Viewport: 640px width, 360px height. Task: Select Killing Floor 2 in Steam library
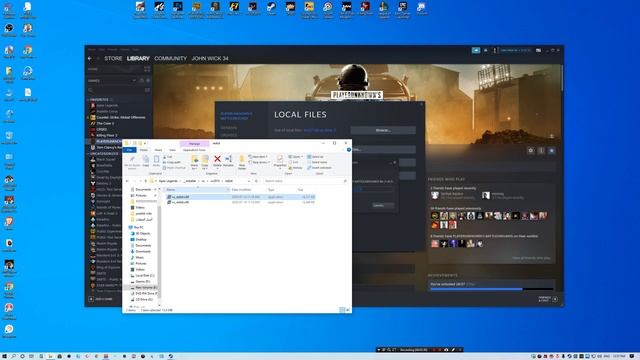(x=107, y=135)
